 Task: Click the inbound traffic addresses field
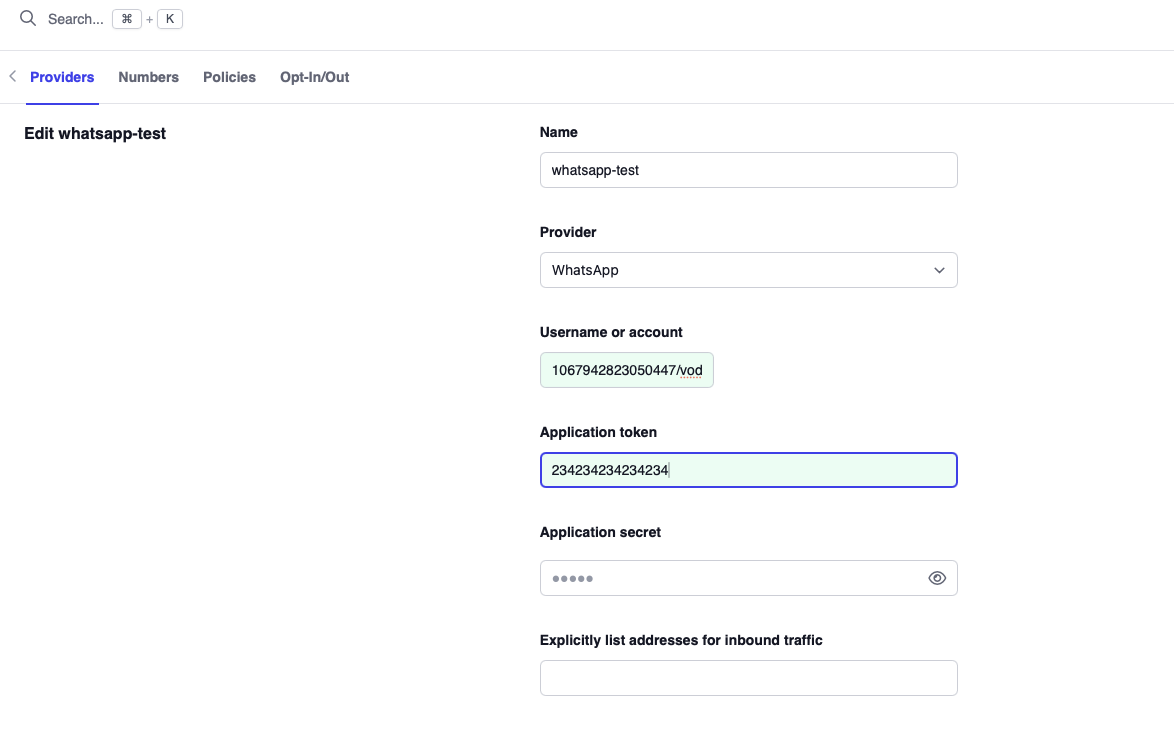(x=748, y=678)
